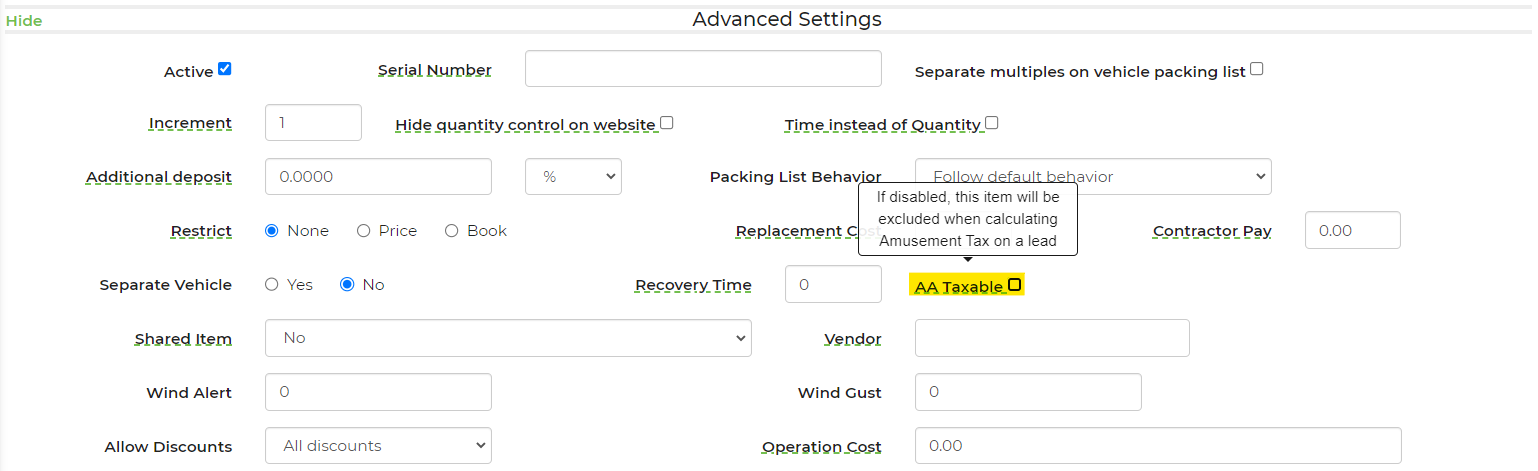Click the Operation Cost field
This screenshot has width=1538, height=471.
click(x=1158, y=446)
